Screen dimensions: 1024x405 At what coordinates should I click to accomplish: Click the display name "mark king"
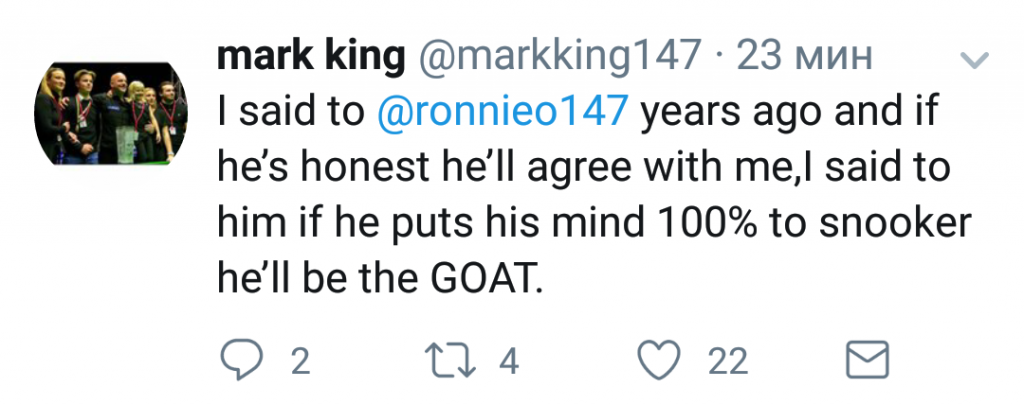click(310, 57)
